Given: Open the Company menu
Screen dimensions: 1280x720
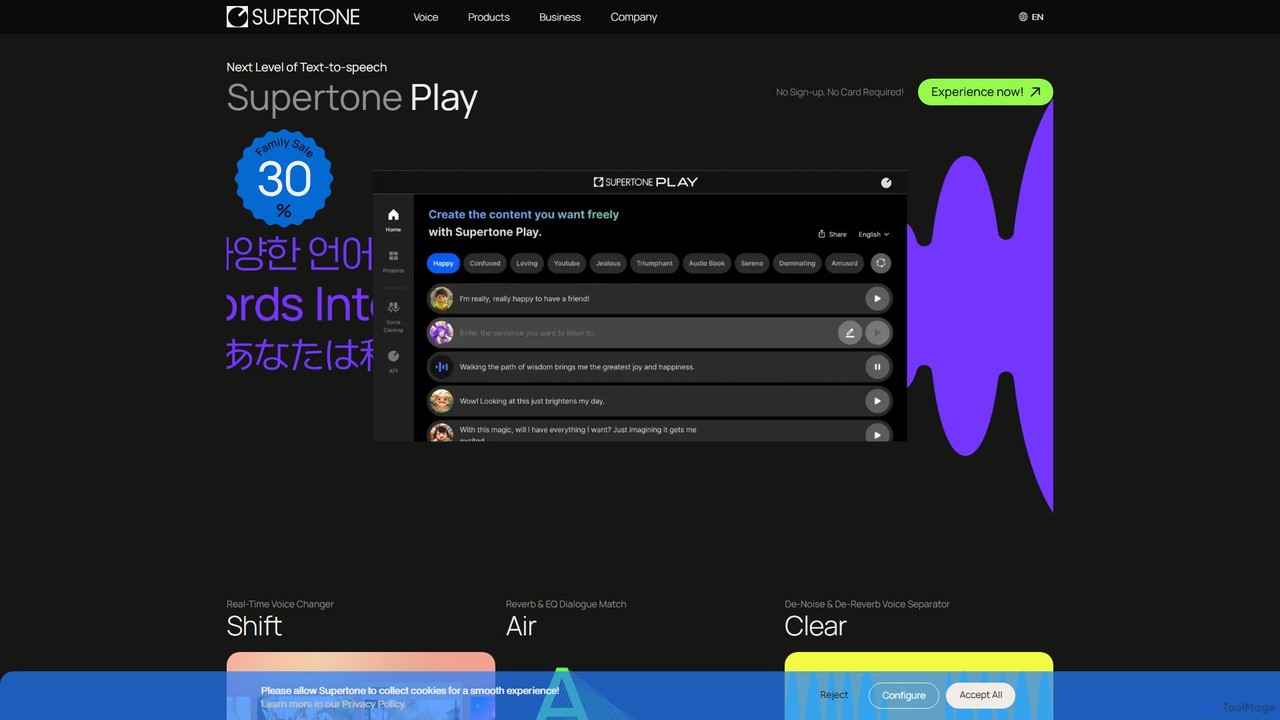Looking at the screenshot, I should pyautogui.click(x=634, y=17).
